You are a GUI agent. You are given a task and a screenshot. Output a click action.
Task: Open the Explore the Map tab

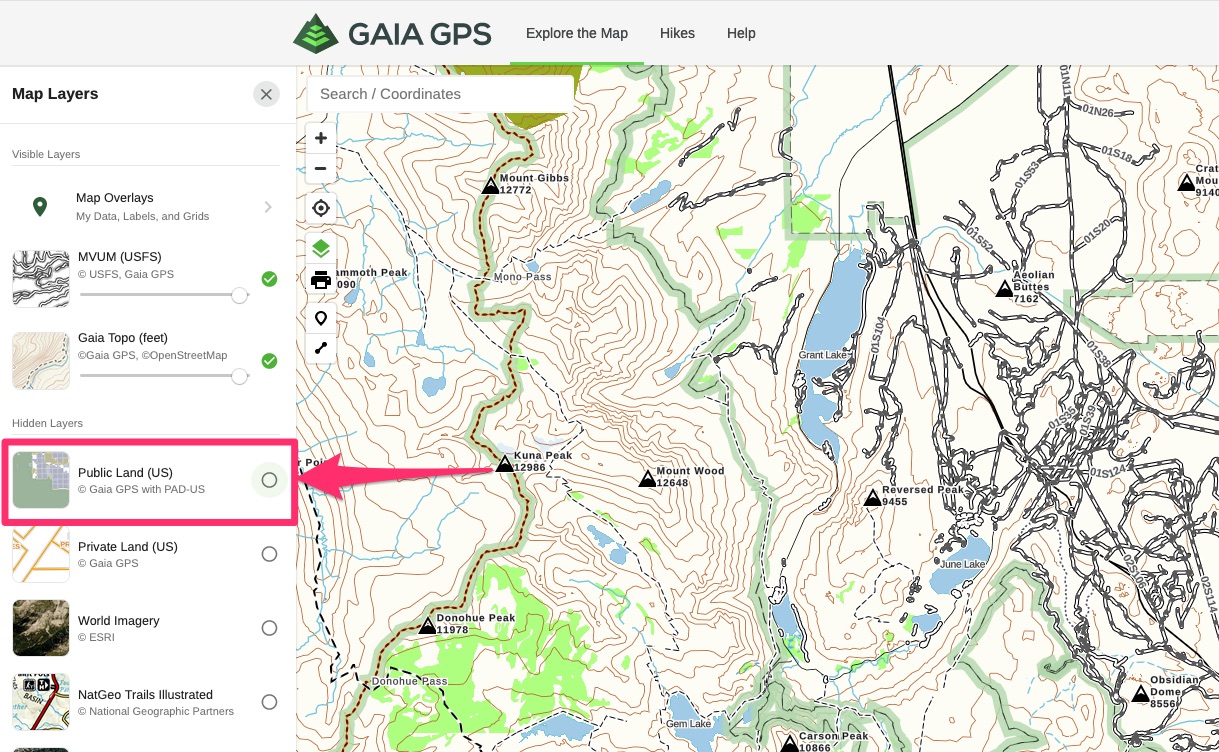tap(577, 33)
